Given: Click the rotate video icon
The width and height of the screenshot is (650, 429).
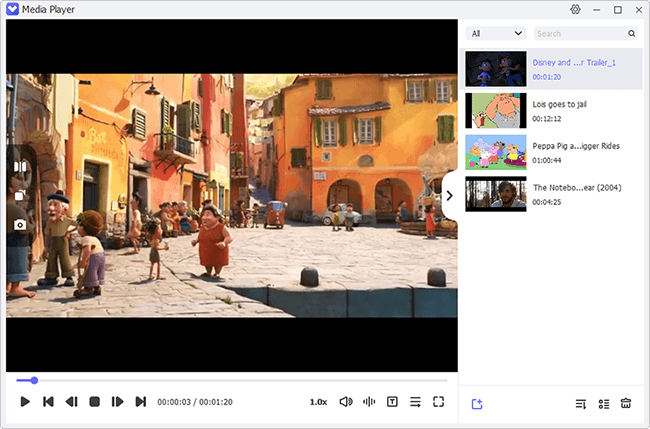Looking at the screenshot, I should 20,195.
